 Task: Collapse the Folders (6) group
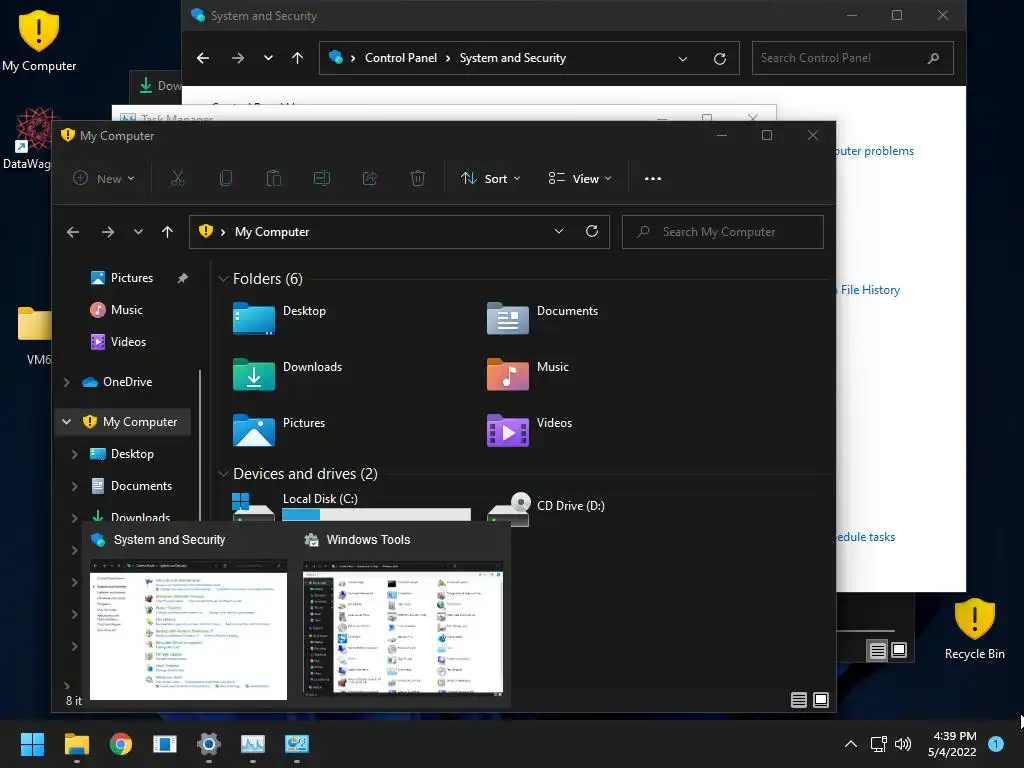223,279
